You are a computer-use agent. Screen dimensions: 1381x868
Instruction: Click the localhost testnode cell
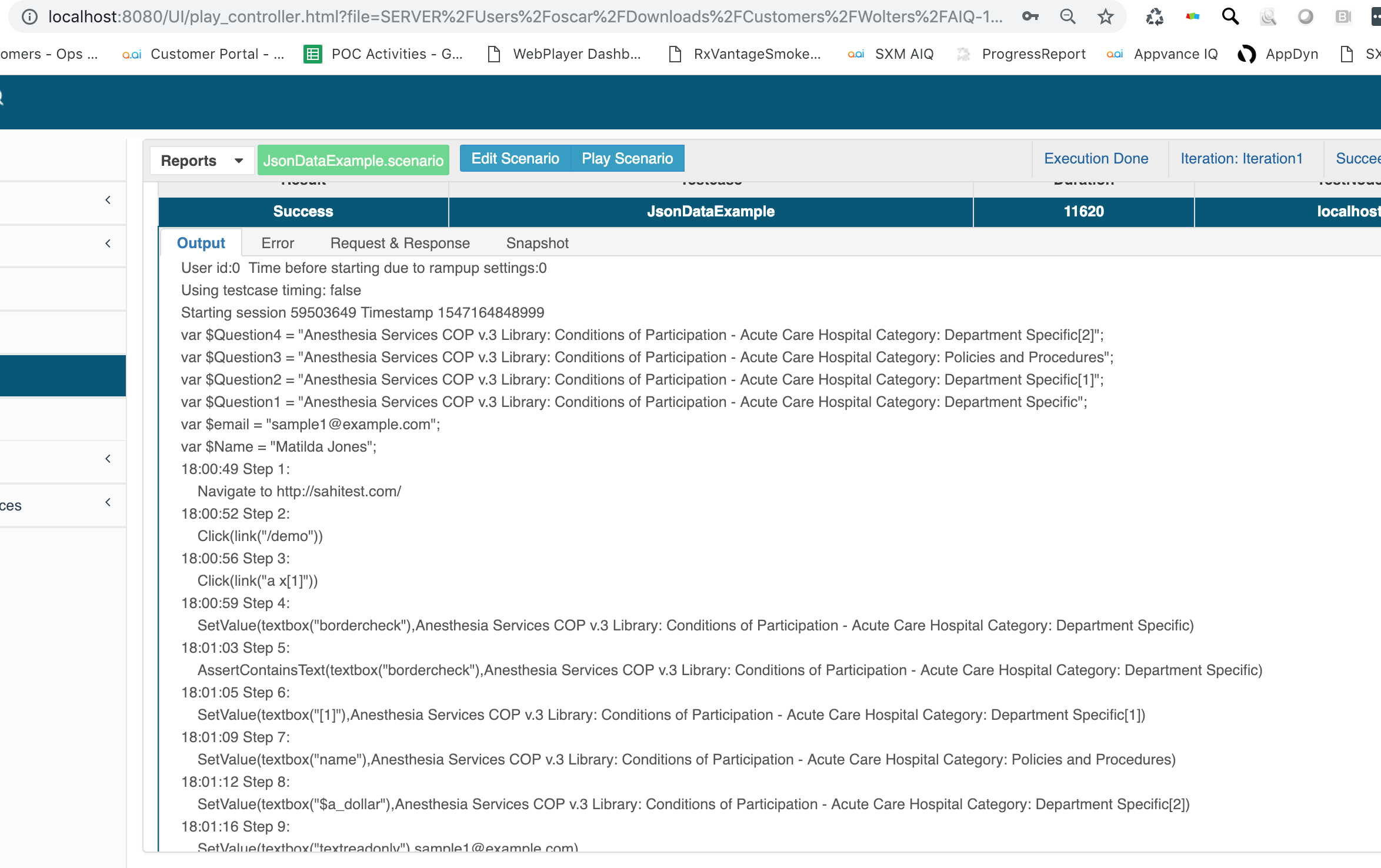click(x=1288, y=212)
